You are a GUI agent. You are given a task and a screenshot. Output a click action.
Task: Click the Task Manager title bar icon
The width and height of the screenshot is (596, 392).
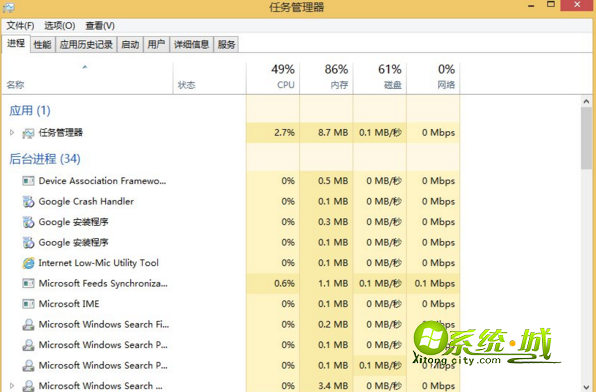[x=8, y=7]
